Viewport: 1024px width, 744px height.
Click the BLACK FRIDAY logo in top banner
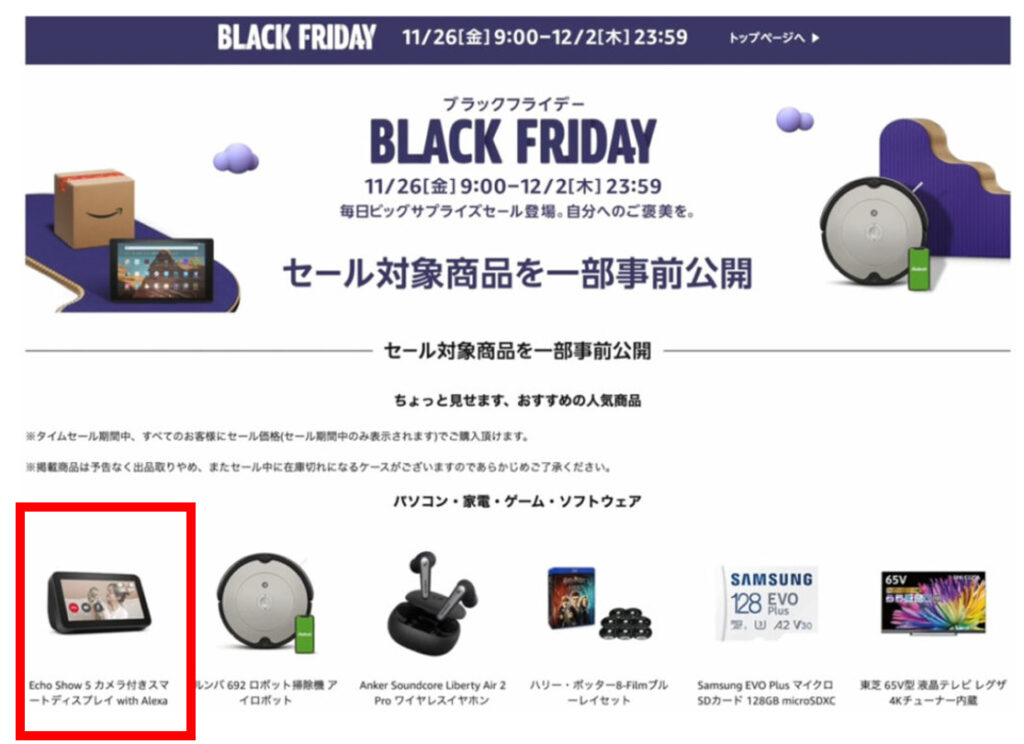(296, 37)
